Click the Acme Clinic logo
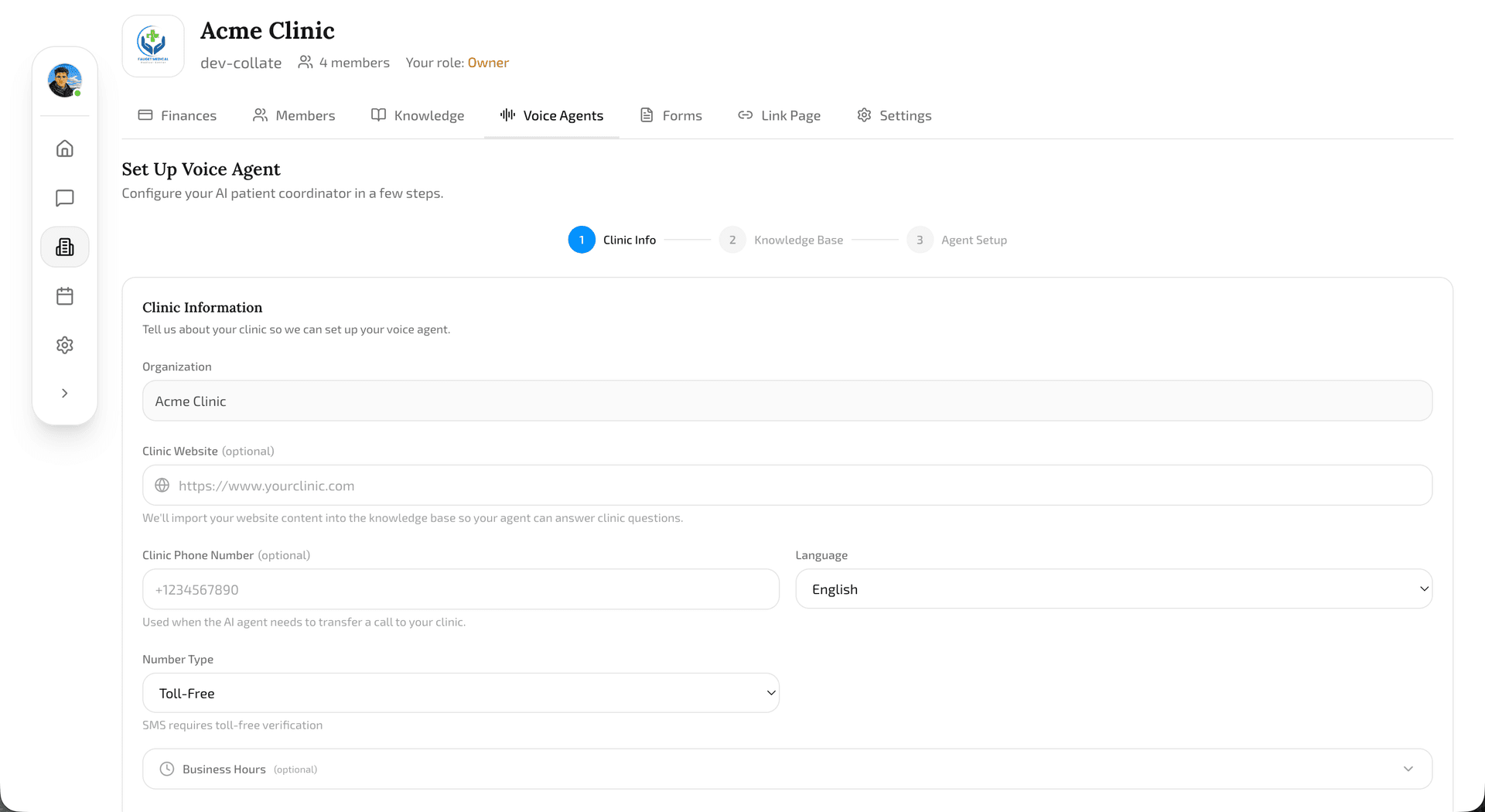The image size is (1485, 812). point(152,46)
